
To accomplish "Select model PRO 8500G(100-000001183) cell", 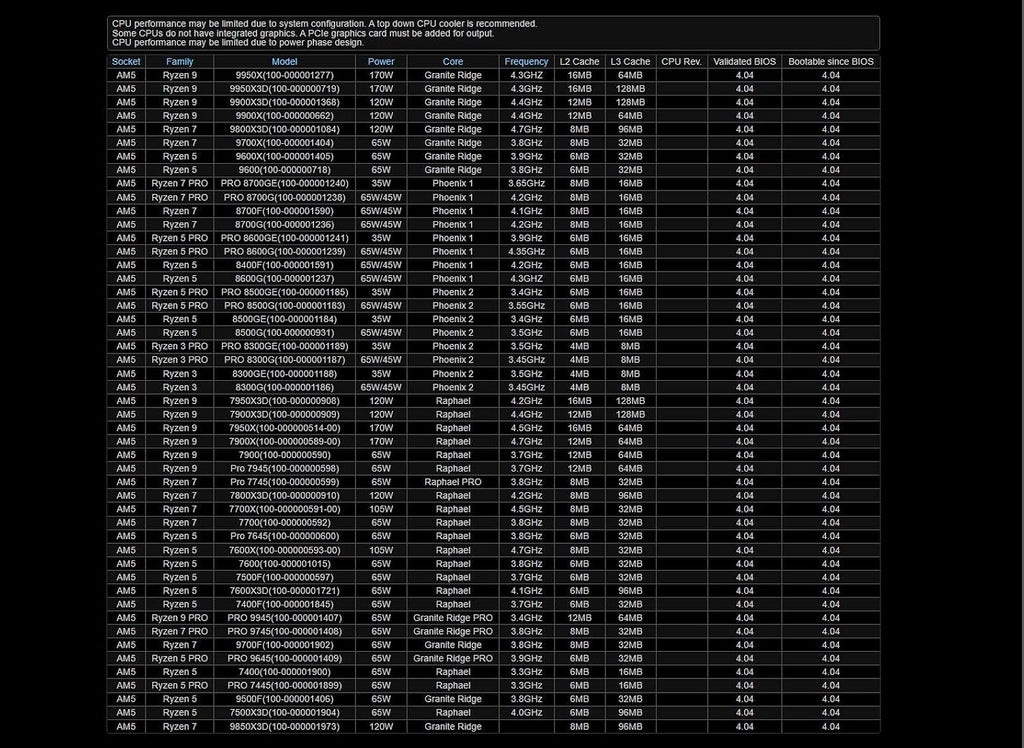I will coord(285,306).
